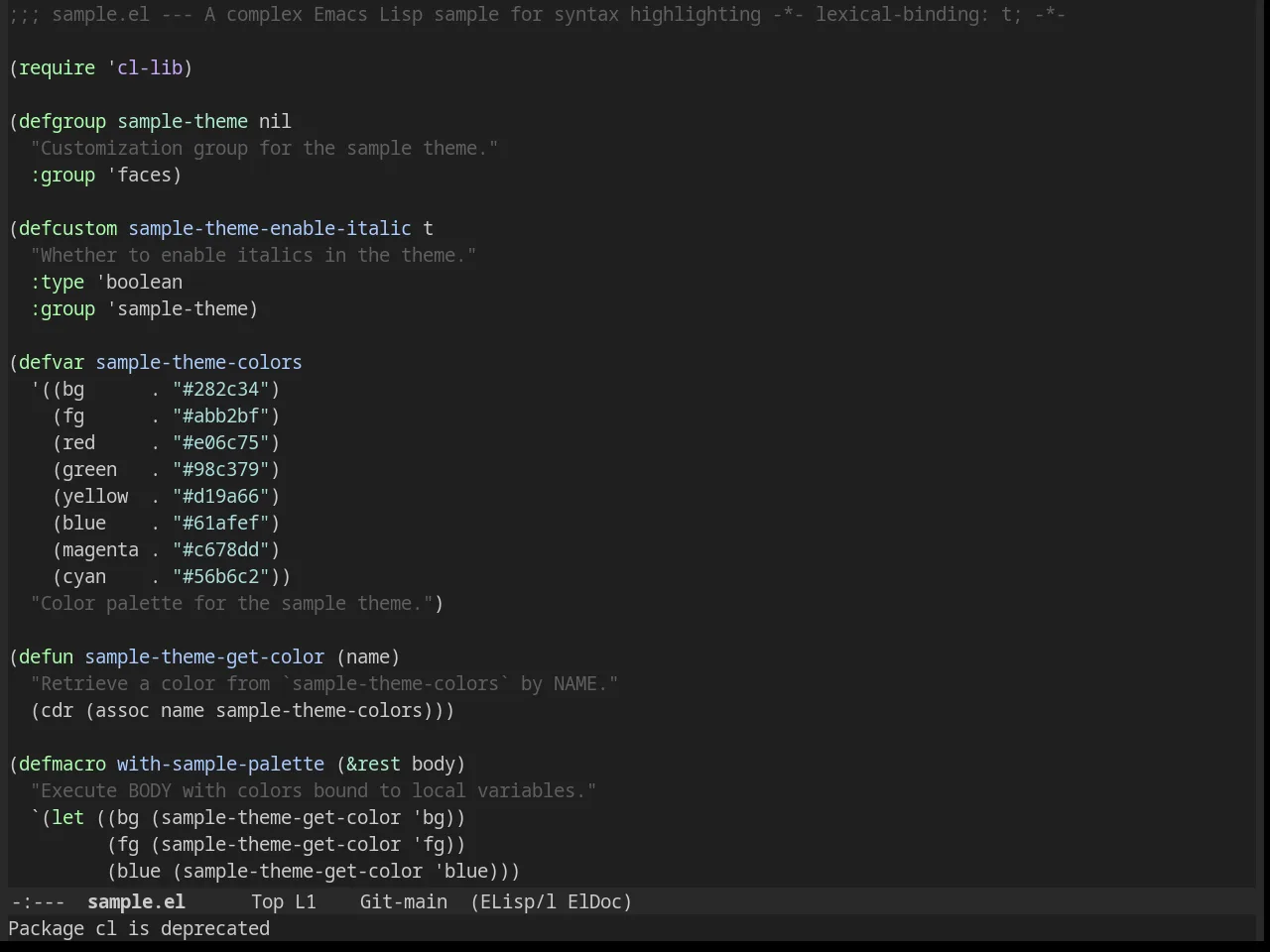The height and width of the screenshot is (952, 1270).
Task: Click the docstring beginning 'Retrieve a color from'
Action: [x=324, y=683]
